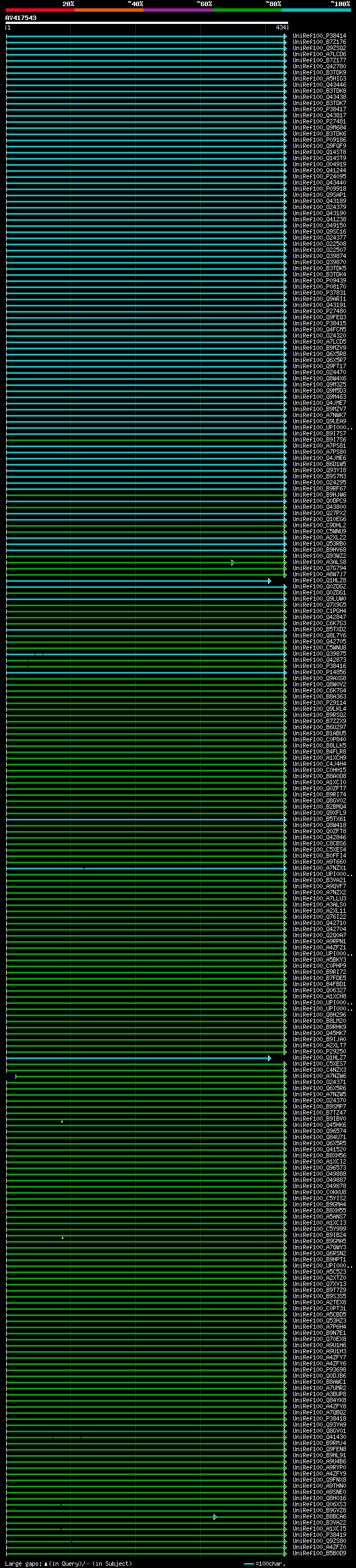The image size is (356, 1568).
Task: Select label UniRef100_Q43446
Action: (319, 85)
